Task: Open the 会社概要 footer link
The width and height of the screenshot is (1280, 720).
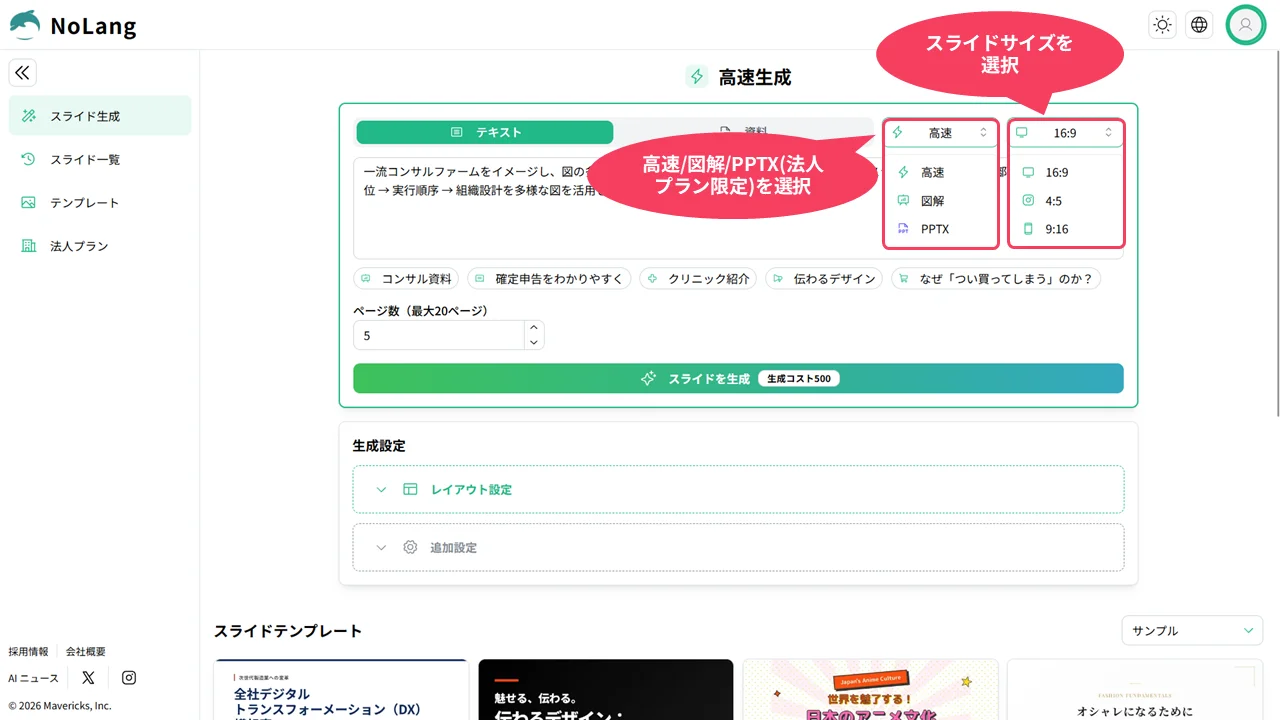Action: click(x=86, y=651)
